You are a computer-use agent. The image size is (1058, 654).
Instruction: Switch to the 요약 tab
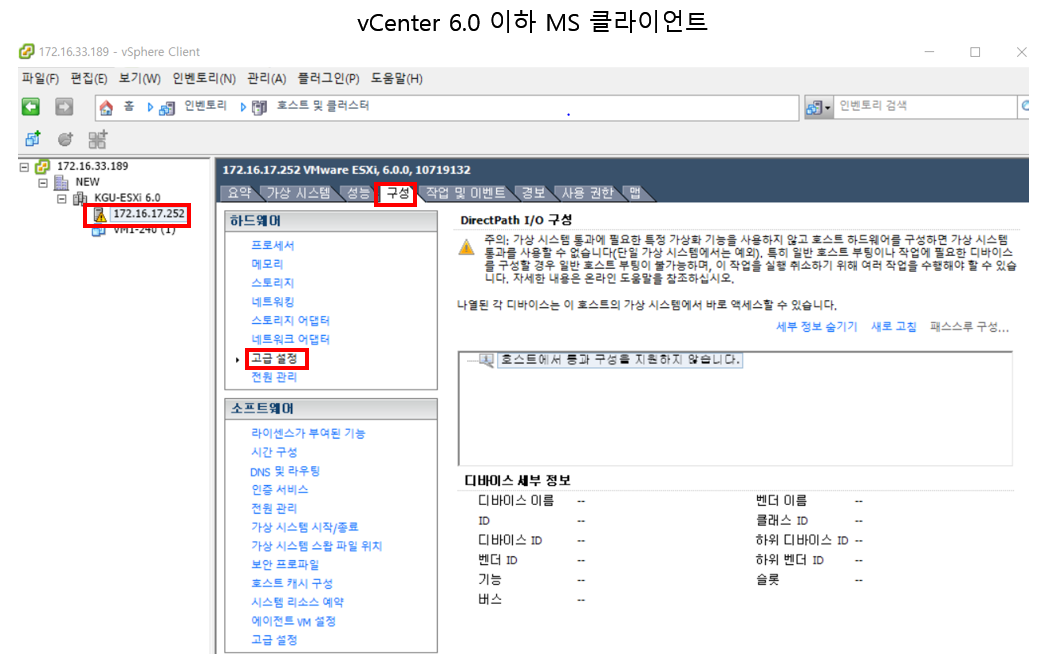239,193
